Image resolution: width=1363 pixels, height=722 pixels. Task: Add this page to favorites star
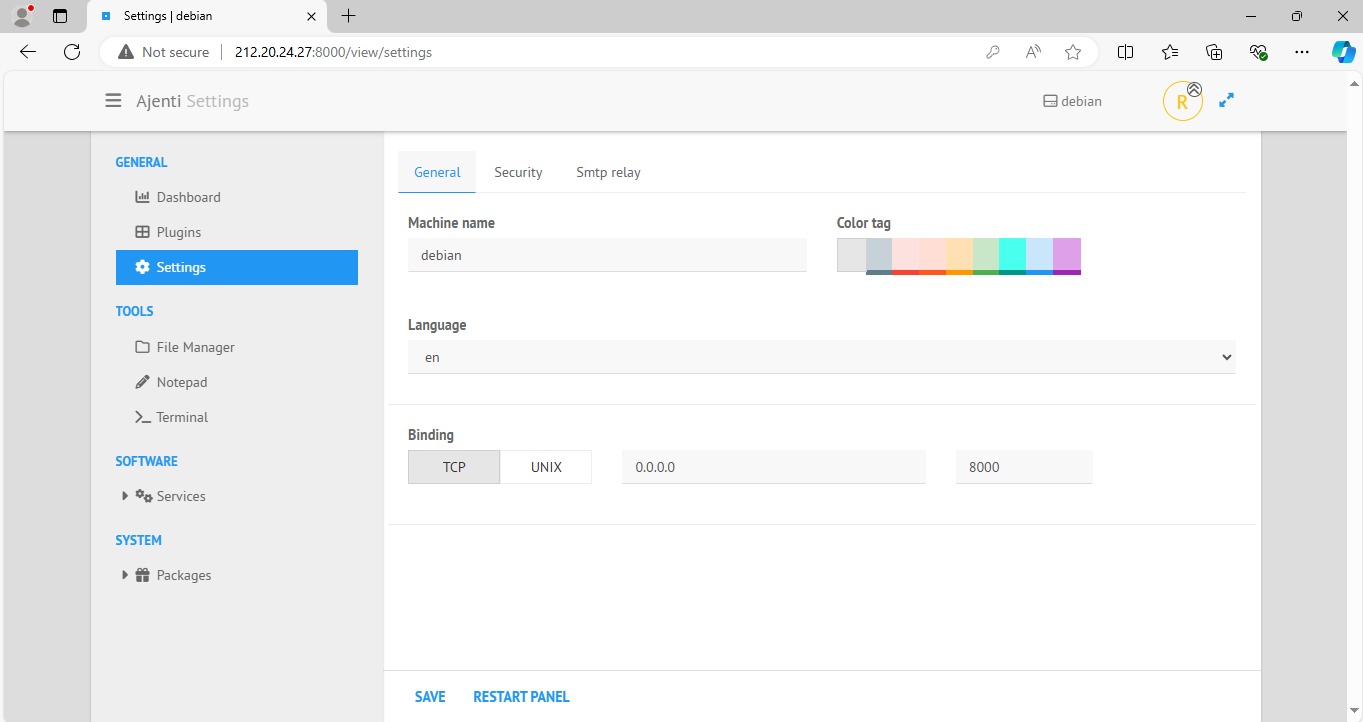click(x=1073, y=52)
